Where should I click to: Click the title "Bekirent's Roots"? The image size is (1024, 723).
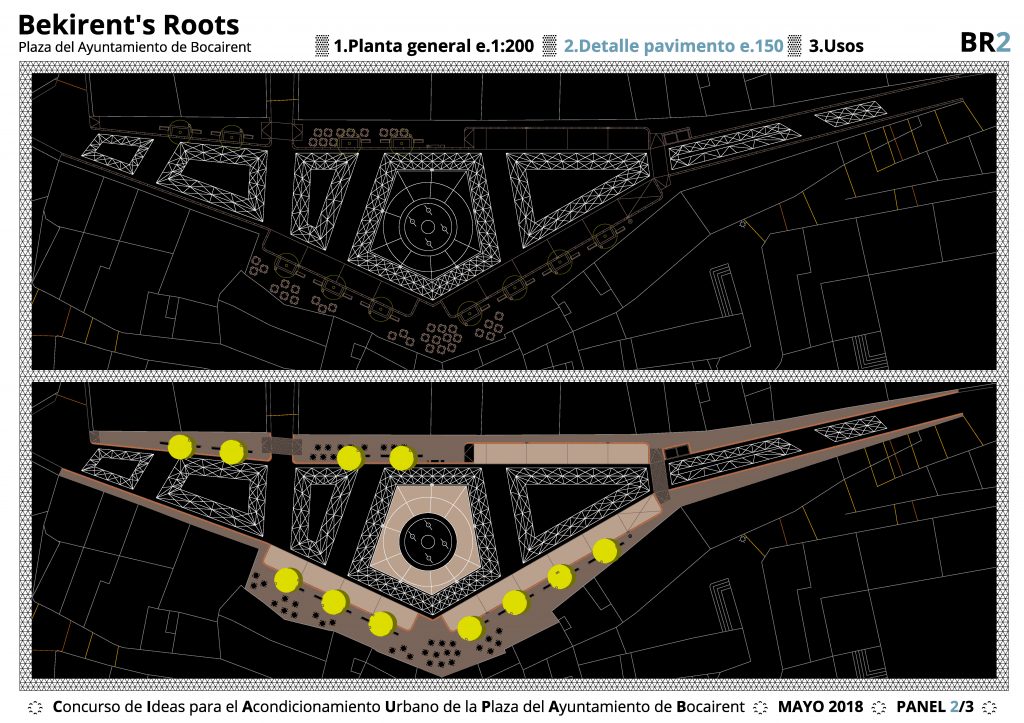(129, 24)
